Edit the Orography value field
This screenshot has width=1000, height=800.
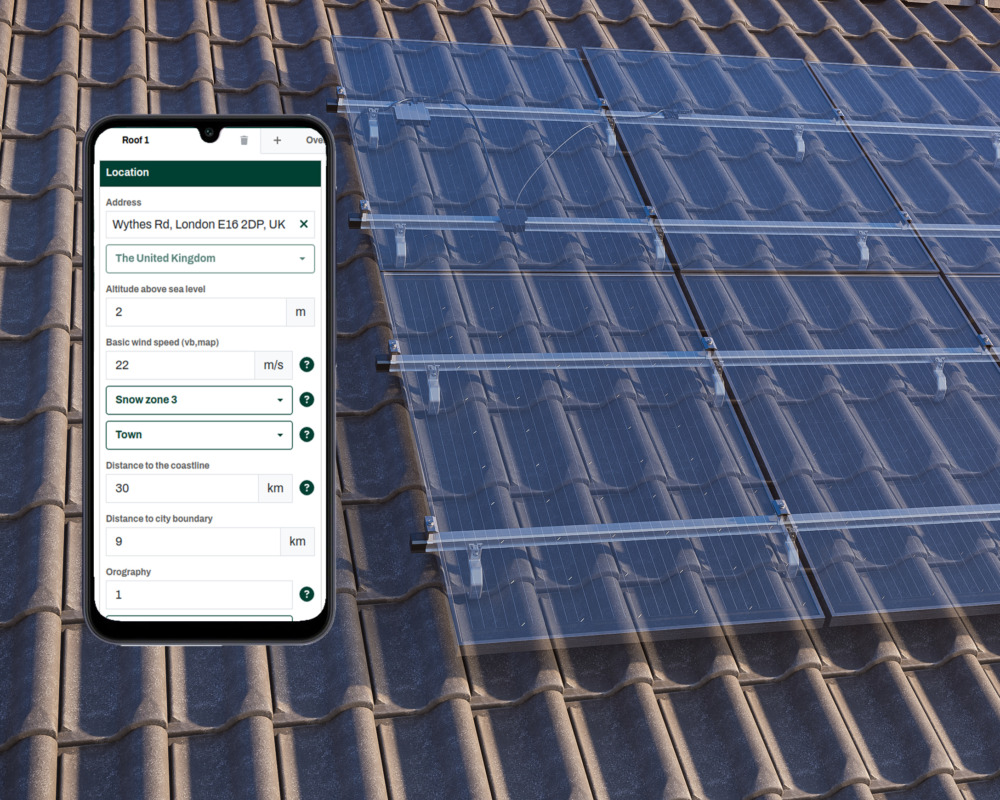[x=199, y=595]
